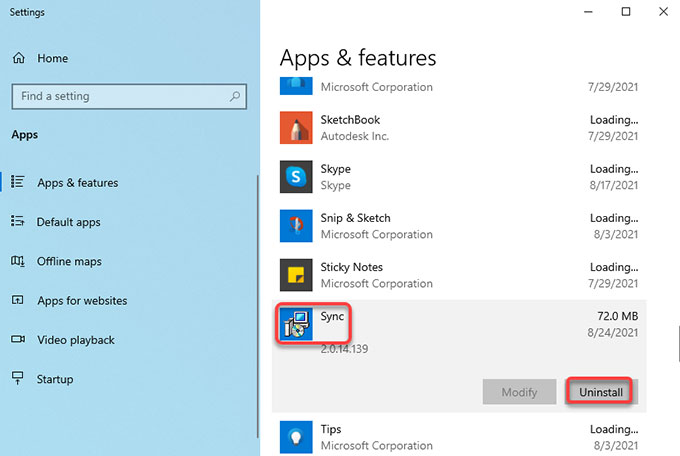The image size is (680, 456).
Task: Click the Video playback icon
Action: (x=18, y=339)
